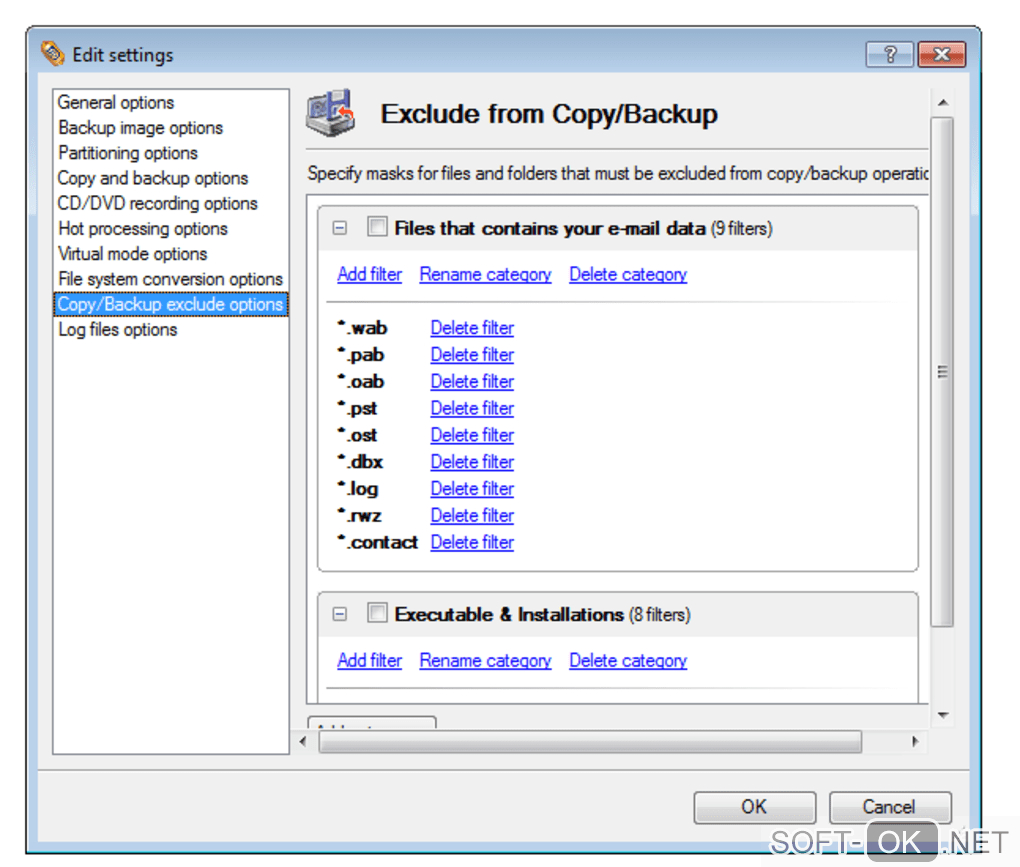The image size is (1020, 867).
Task: Enable the Executable & Installations checkbox
Action: pos(377,613)
